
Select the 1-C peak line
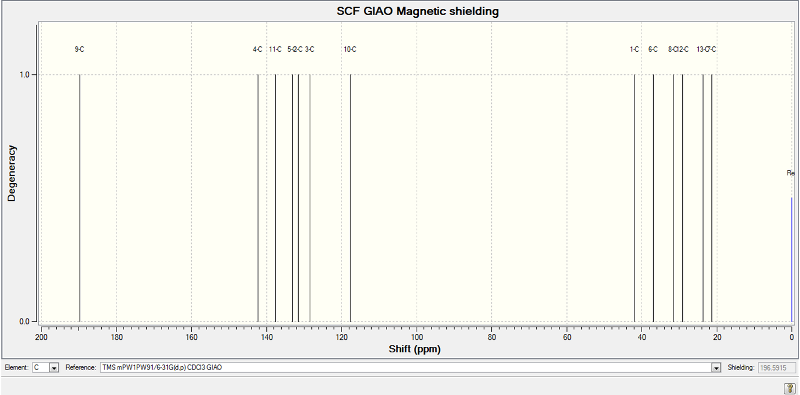(x=634, y=198)
